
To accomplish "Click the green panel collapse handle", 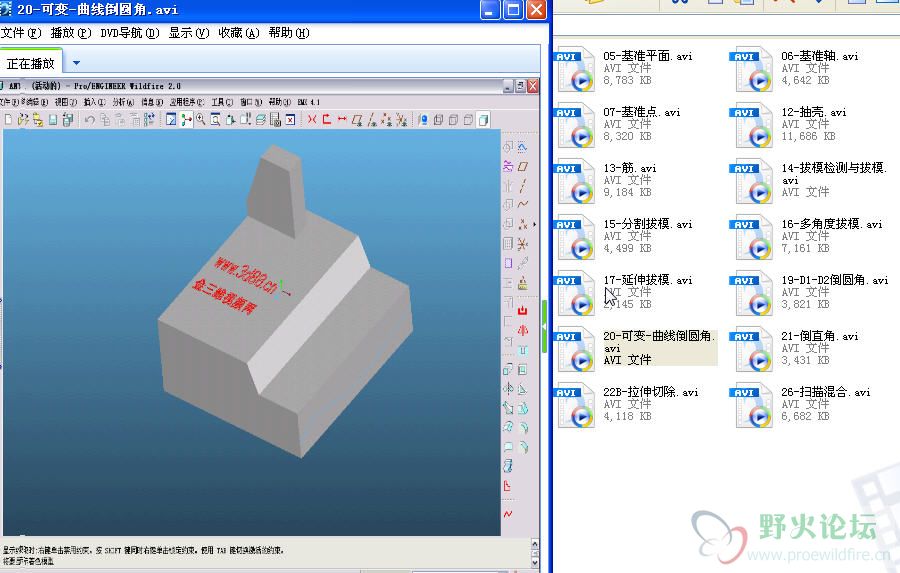I will 544,326.
